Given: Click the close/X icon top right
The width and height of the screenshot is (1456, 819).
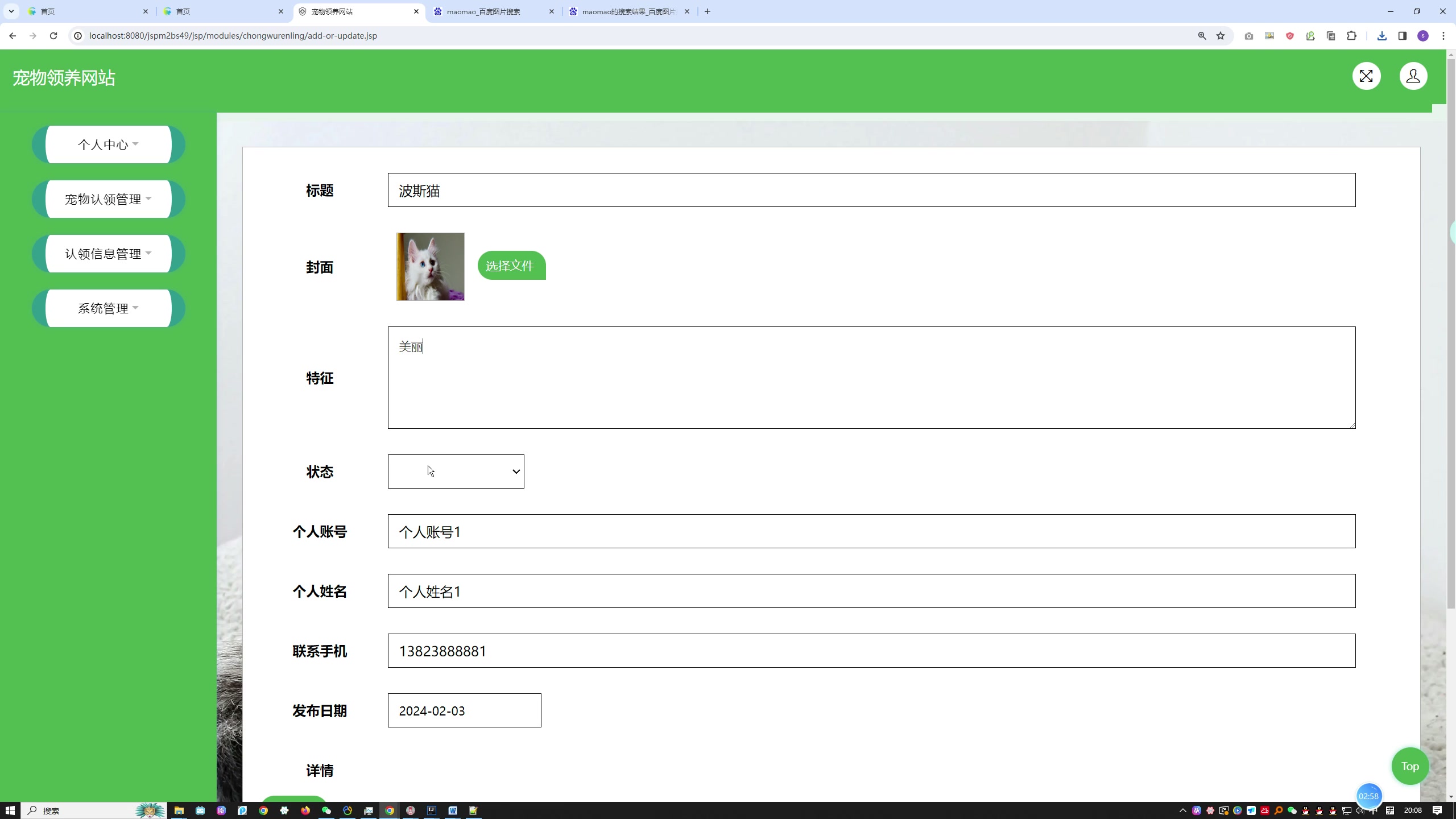Looking at the screenshot, I should coord(1367,76).
